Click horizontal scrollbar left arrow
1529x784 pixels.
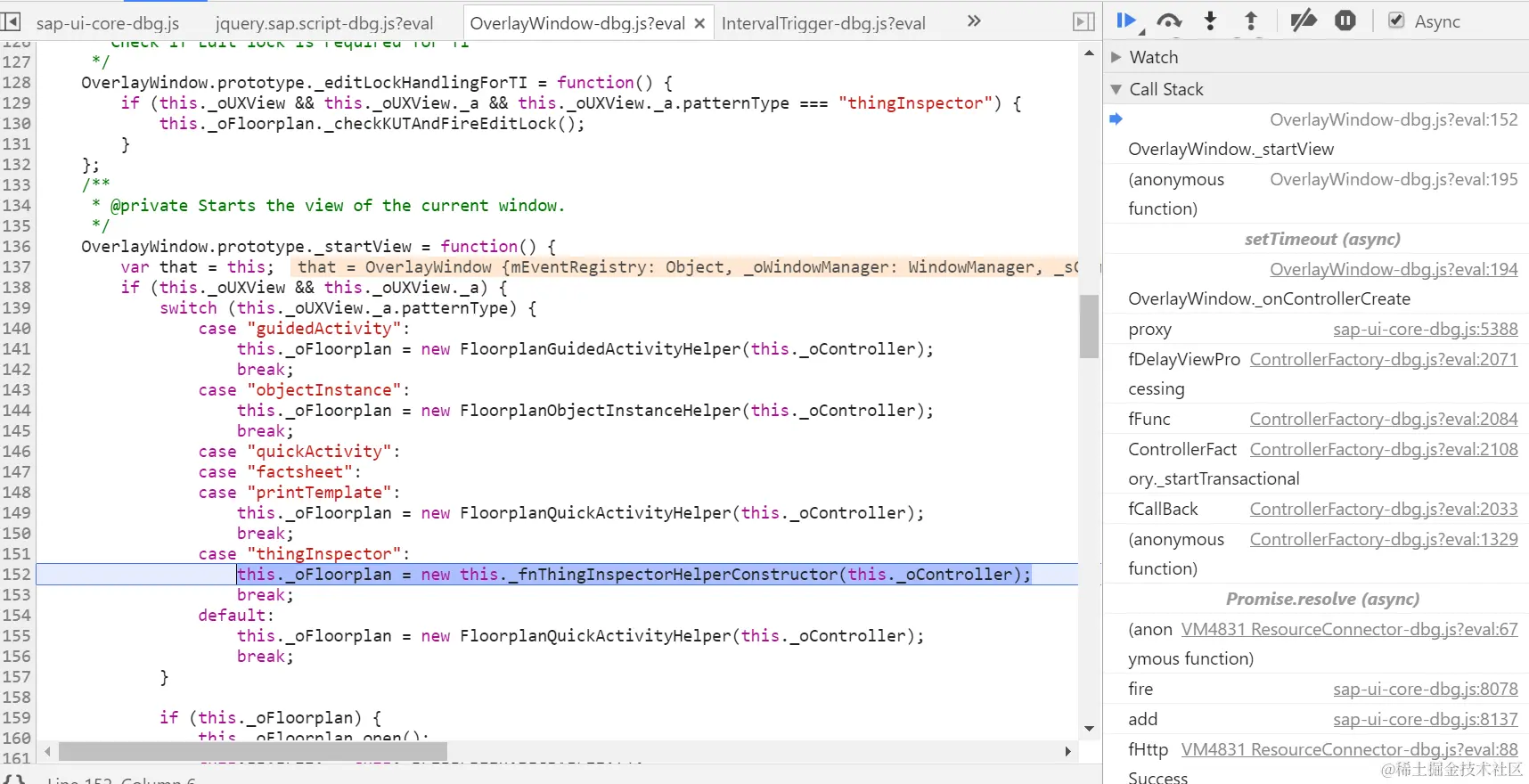pos(47,751)
